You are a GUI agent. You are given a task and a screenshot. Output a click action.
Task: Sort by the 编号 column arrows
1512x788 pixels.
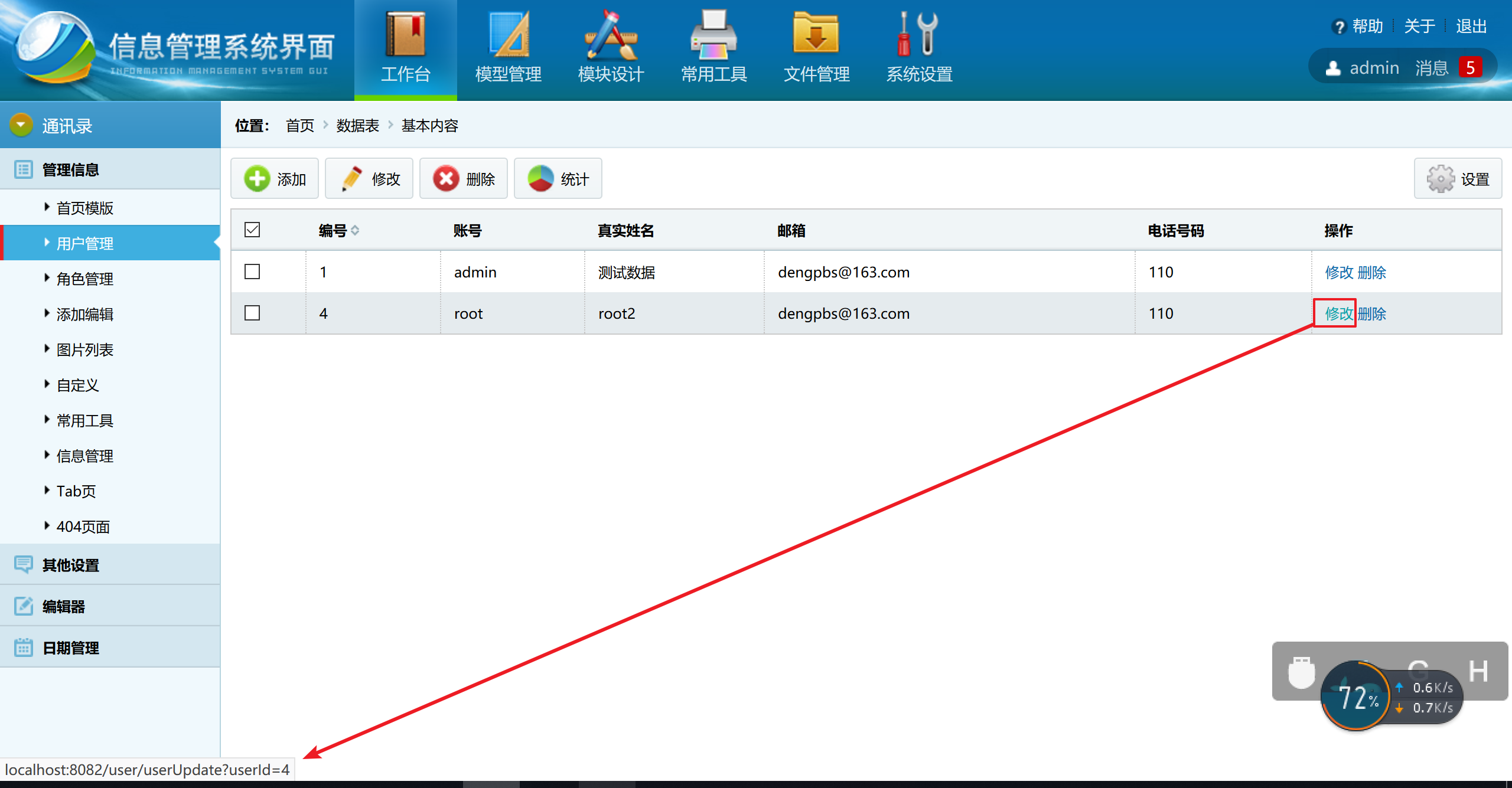tap(355, 230)
